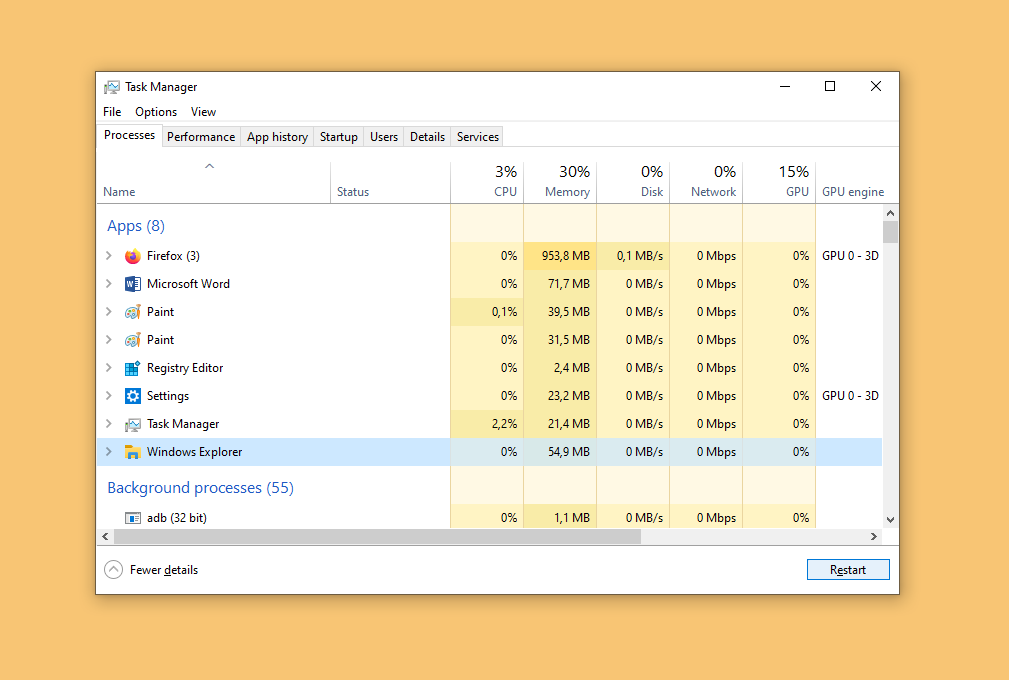Image resolution: width=1009 pixels, height=680 pixels.
Task: Expand the Settings process row
Action: point(109,396)
